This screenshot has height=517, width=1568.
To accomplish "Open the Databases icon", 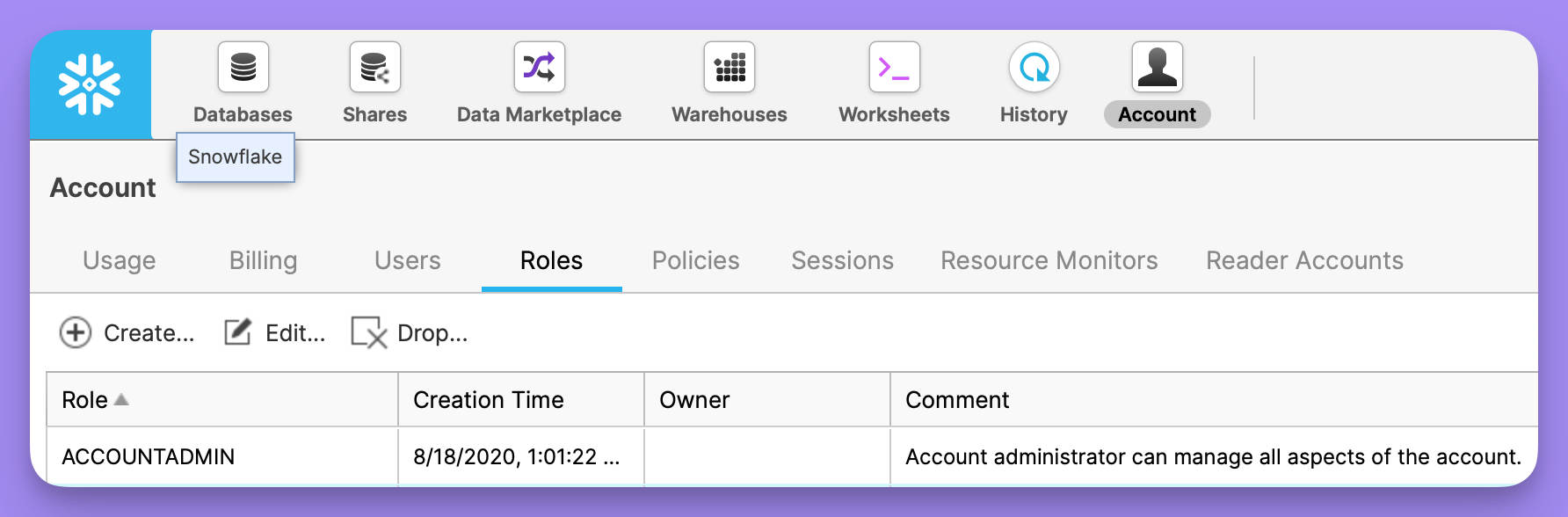I will (243, 67).
